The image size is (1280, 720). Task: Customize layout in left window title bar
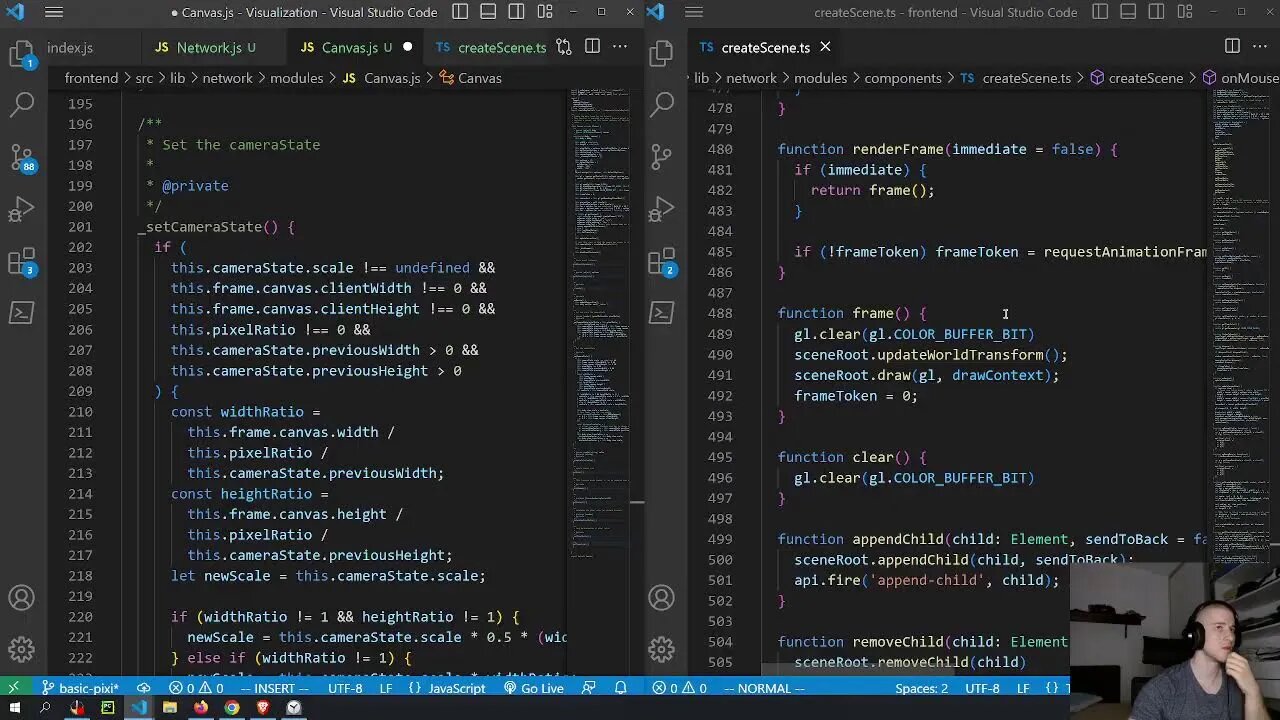coord(544,12)
